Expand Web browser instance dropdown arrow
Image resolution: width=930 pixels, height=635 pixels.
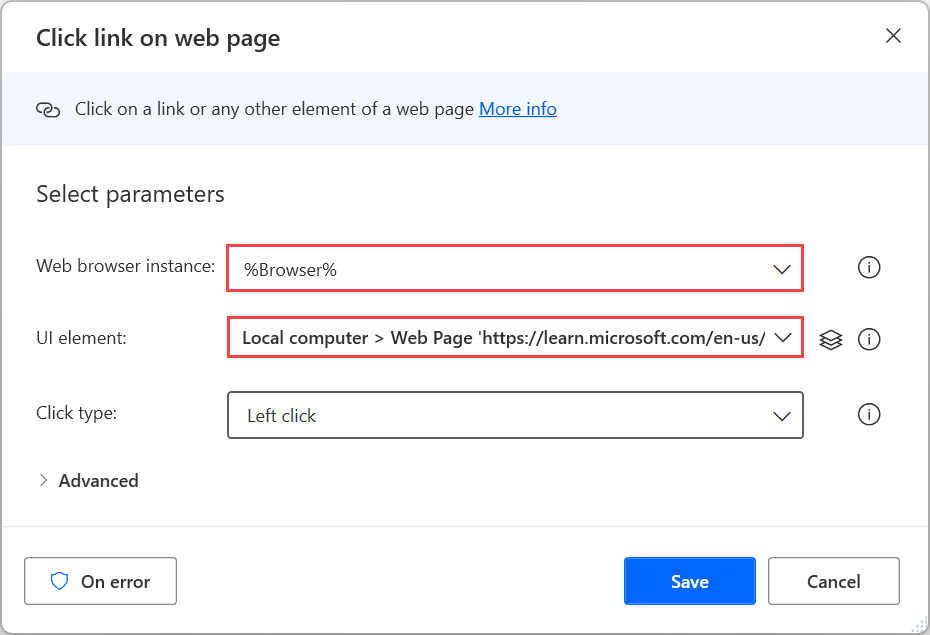[782, 269]
